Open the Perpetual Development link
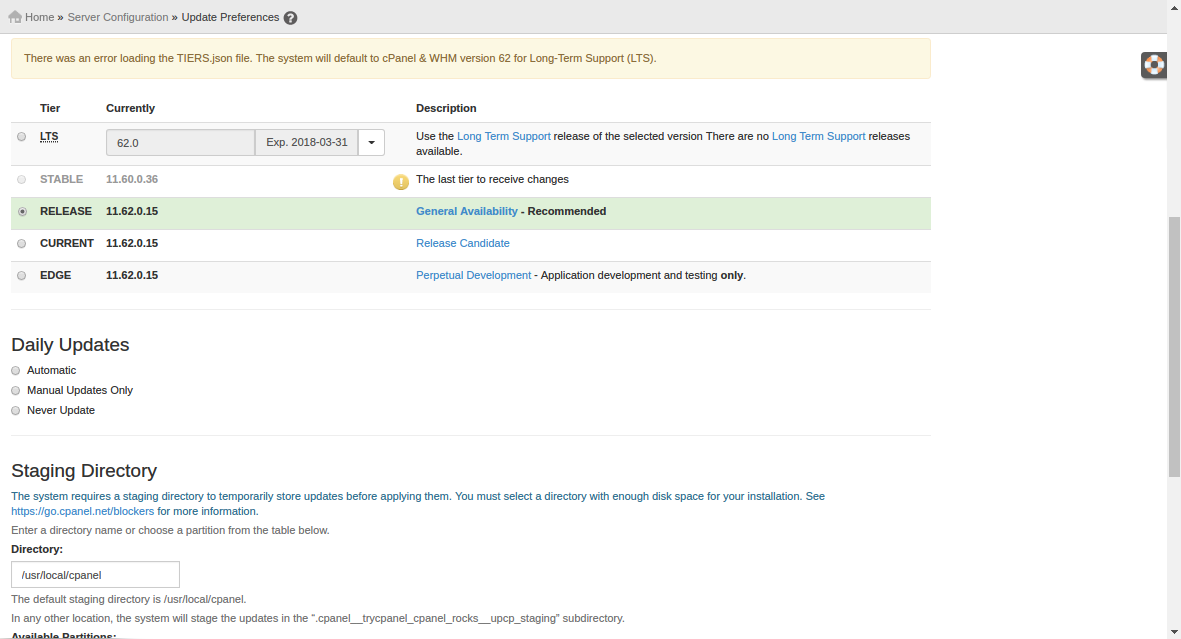Viewport: 1181px width, 639px height. (x=474, y=275)
